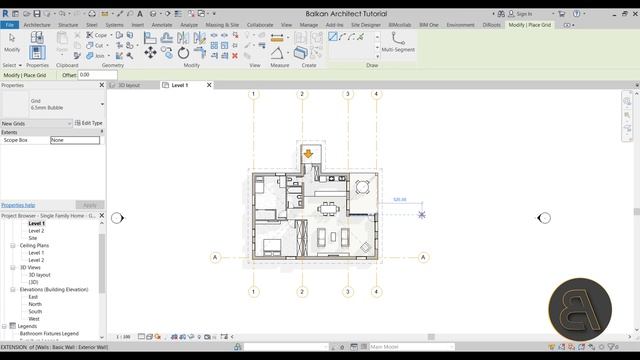Image resolution: width=640 pixels, height=360 pixels.
Task: Open the Grid type selector dropdown
Action: [x=102, y=104]
